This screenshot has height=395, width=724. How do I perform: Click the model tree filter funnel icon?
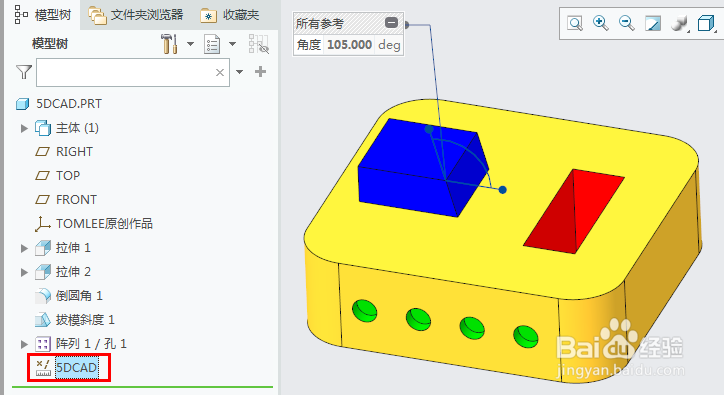pyautogui.click(x=24, y=72)
